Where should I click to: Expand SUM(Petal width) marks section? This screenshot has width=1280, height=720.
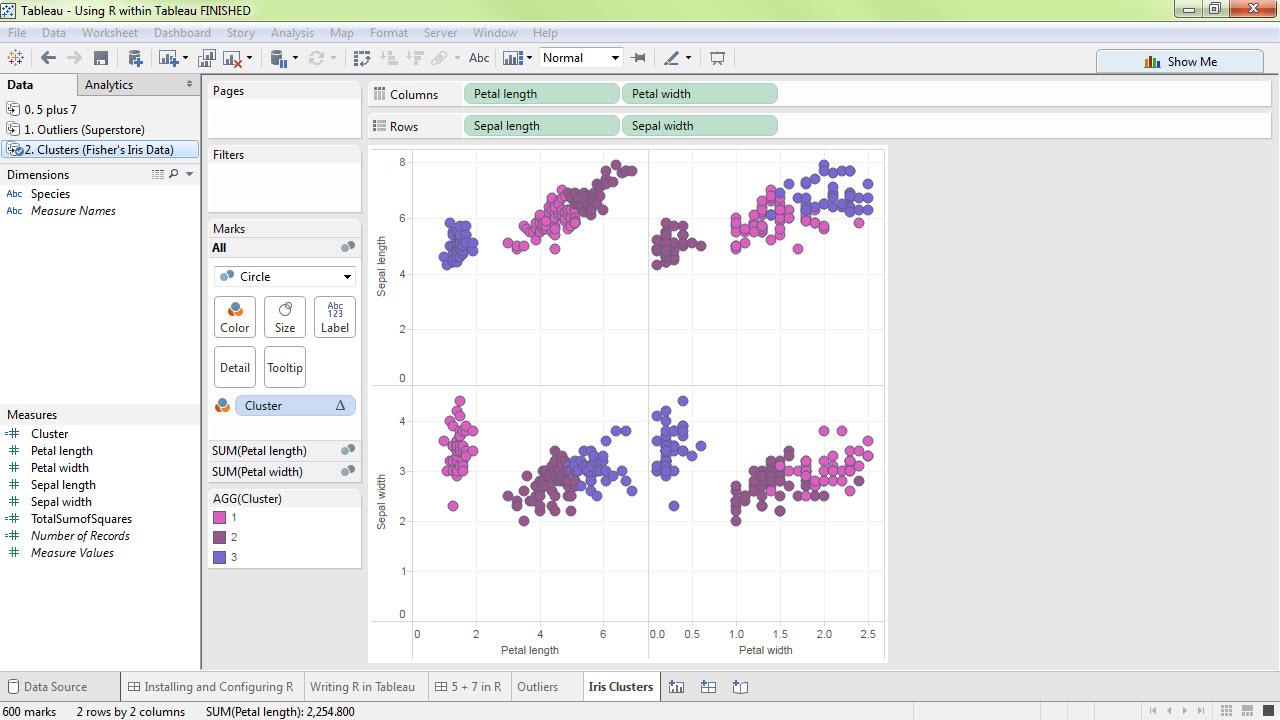tap(285, 472)
